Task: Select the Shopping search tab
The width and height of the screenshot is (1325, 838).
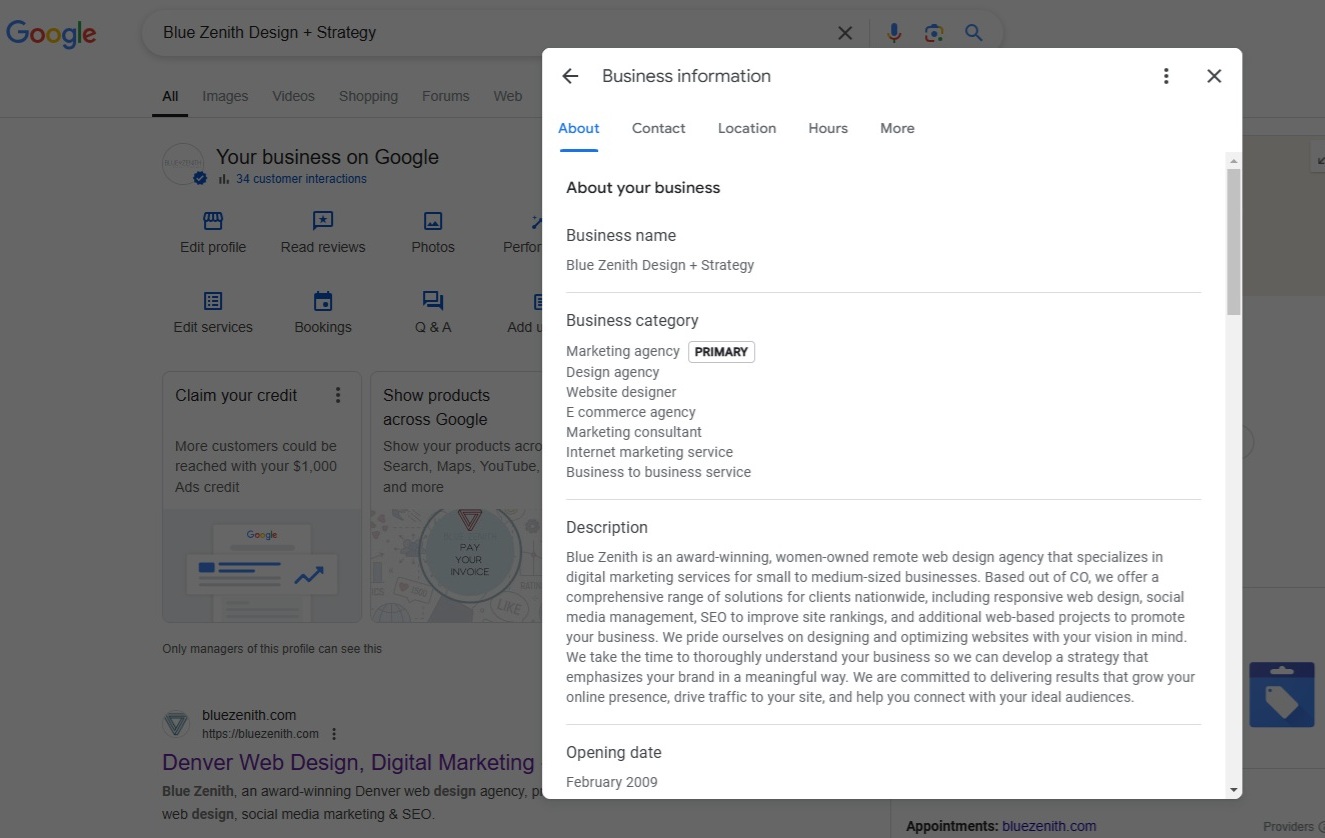Action: [x=368, y=97]
